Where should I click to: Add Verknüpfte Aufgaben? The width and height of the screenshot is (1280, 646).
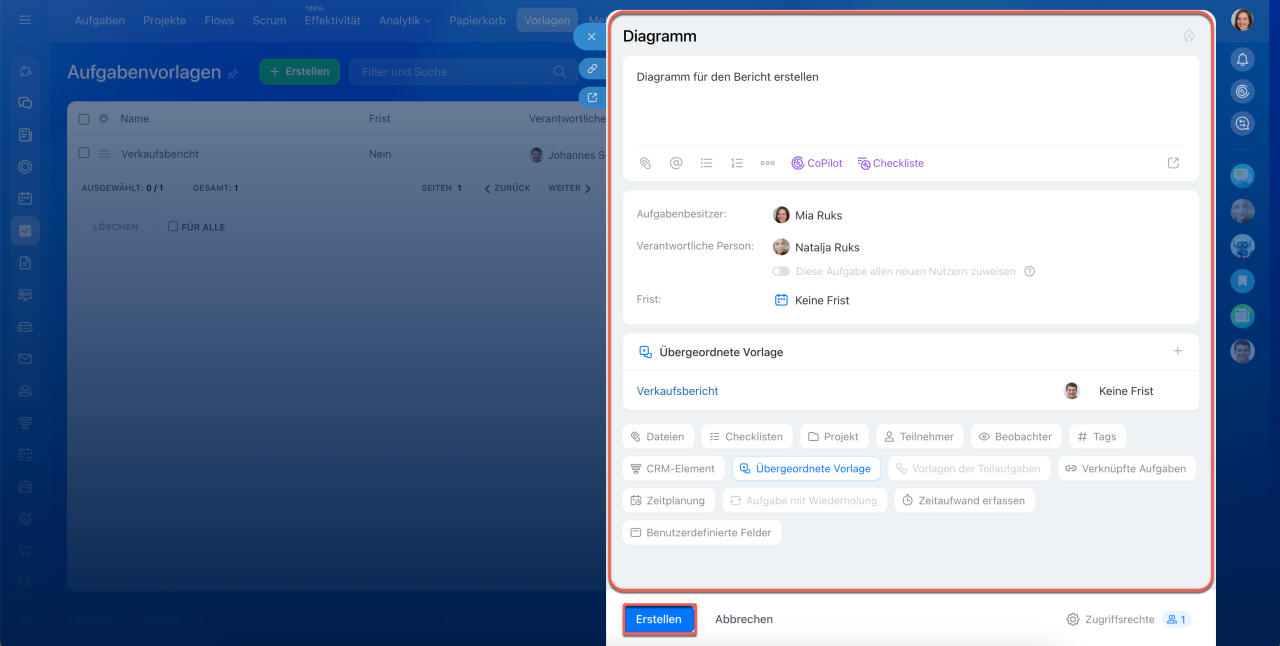coord(1126,468)
